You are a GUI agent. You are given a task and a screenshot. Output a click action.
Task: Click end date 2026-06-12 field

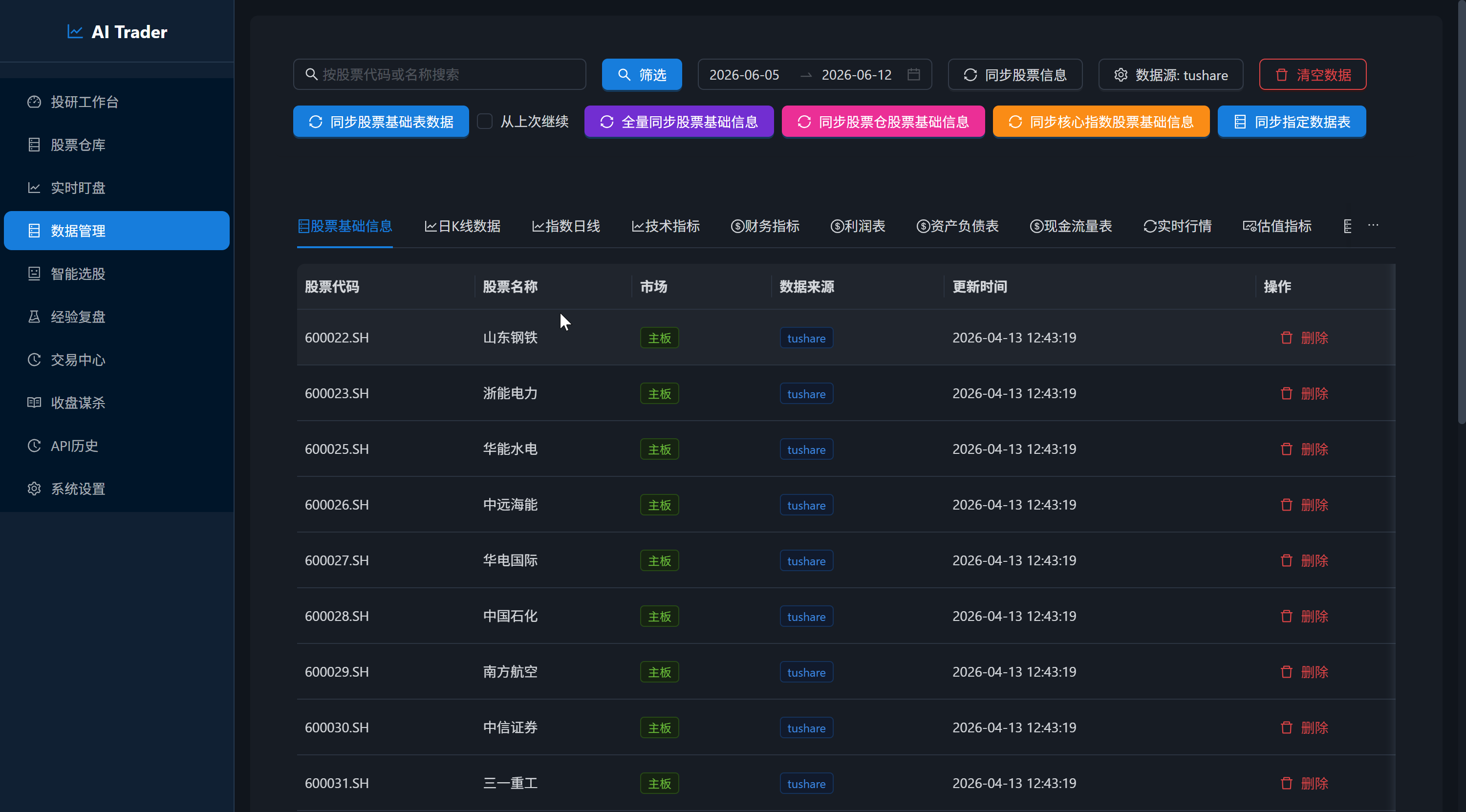(x=857, y=75)
